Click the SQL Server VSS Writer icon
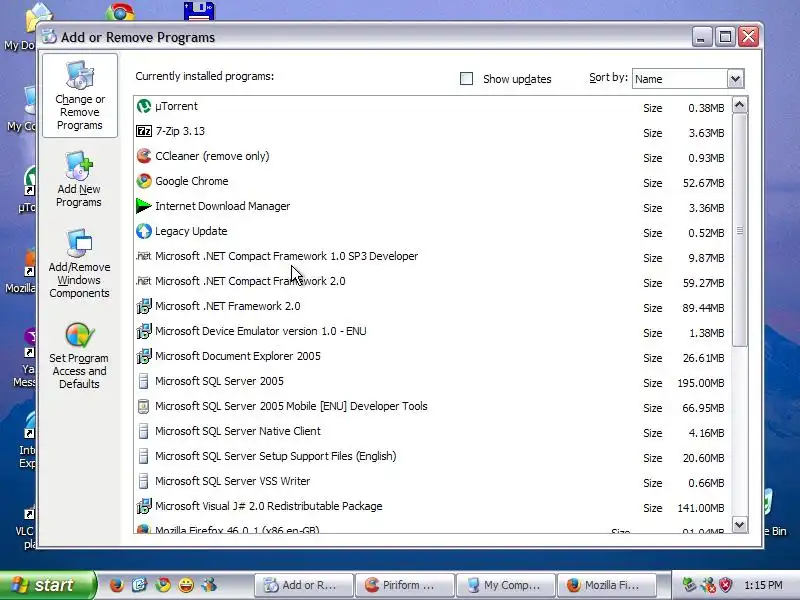 tap(144, 481)
